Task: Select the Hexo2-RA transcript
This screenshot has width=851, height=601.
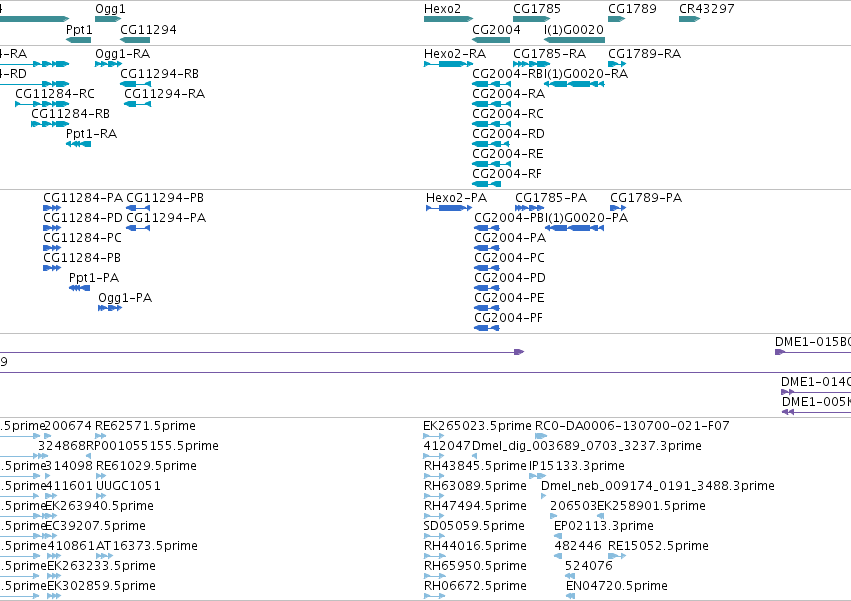Action: click(x=448, y=64)
